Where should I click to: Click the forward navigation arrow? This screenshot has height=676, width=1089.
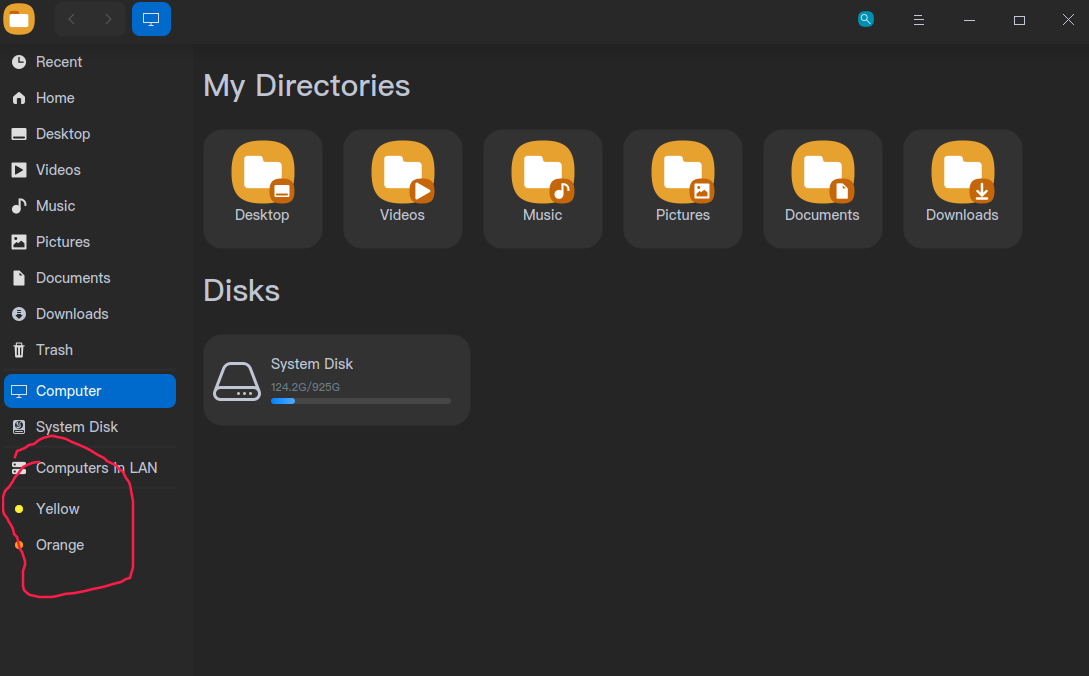tap(106, 18)
